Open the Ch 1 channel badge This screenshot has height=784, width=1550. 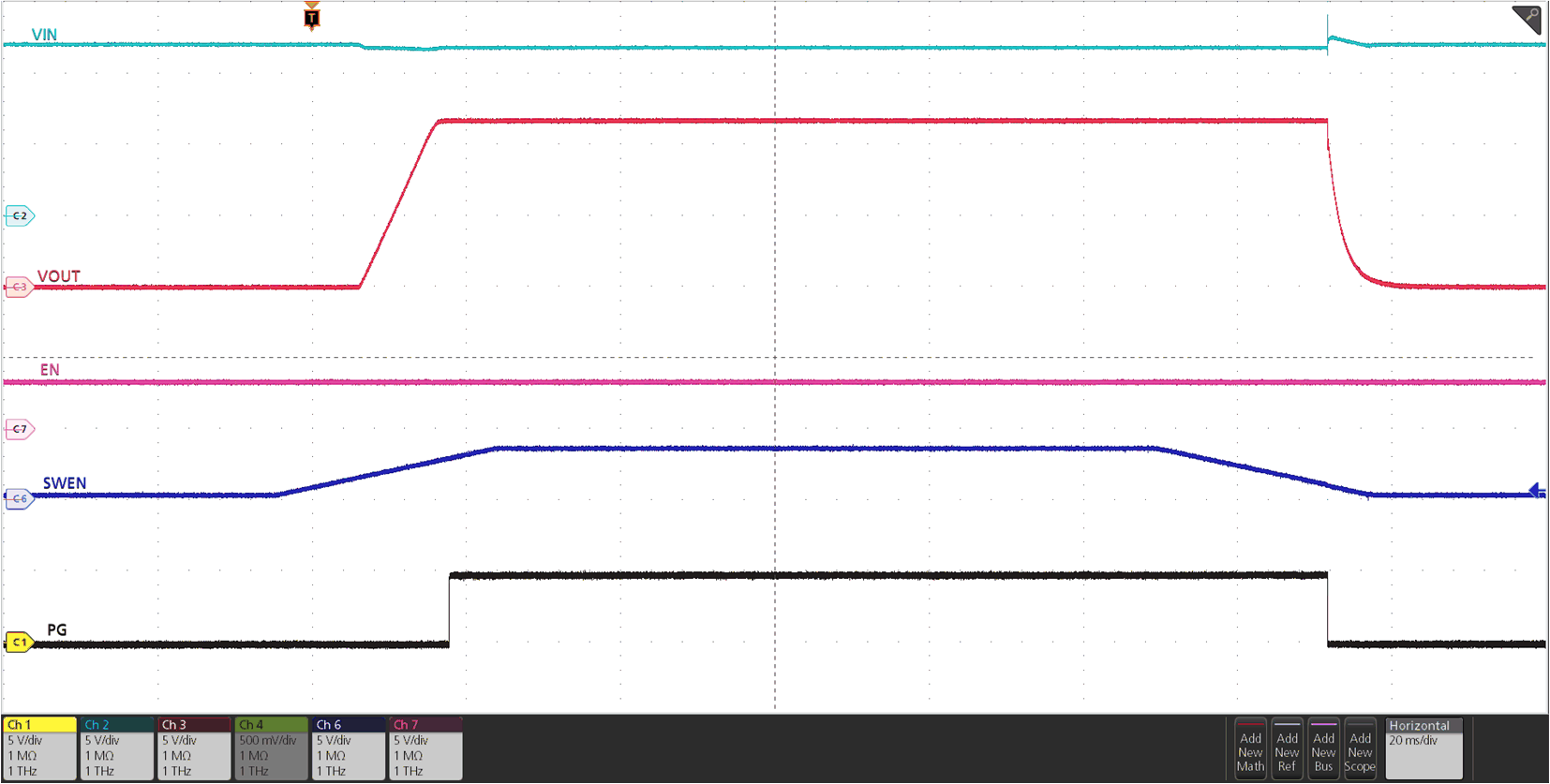39,748
